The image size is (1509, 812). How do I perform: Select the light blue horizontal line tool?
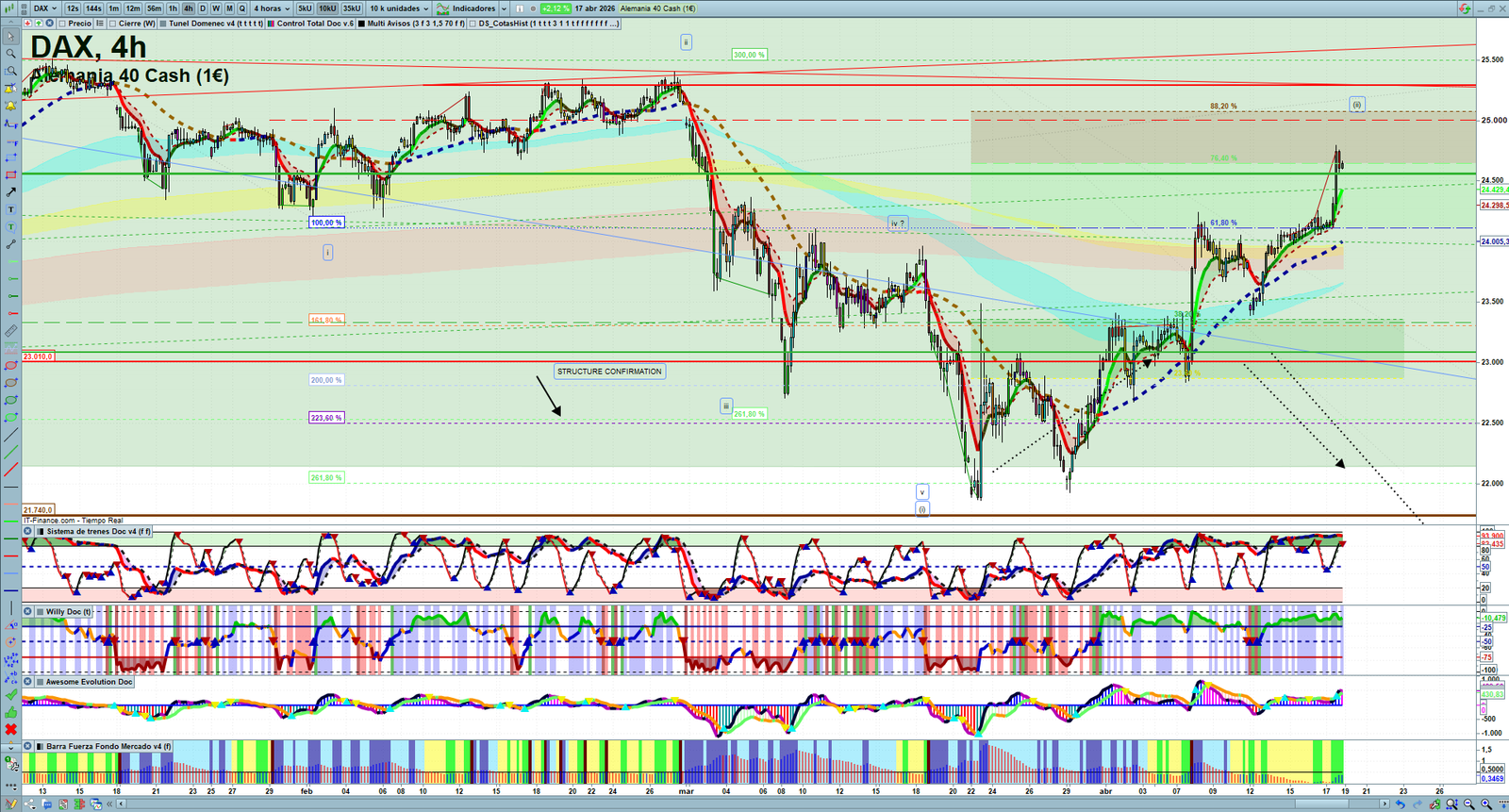[10, 573]
